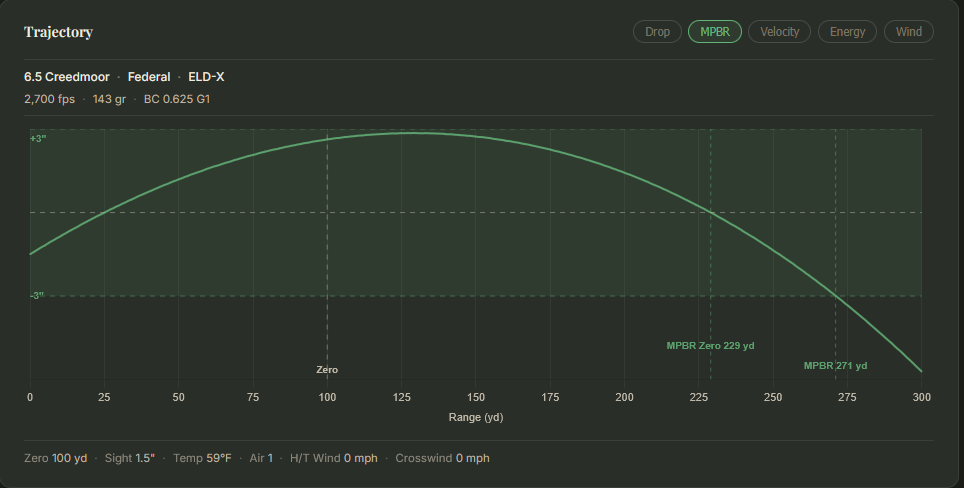Click the +3" upper limit label

38,139
